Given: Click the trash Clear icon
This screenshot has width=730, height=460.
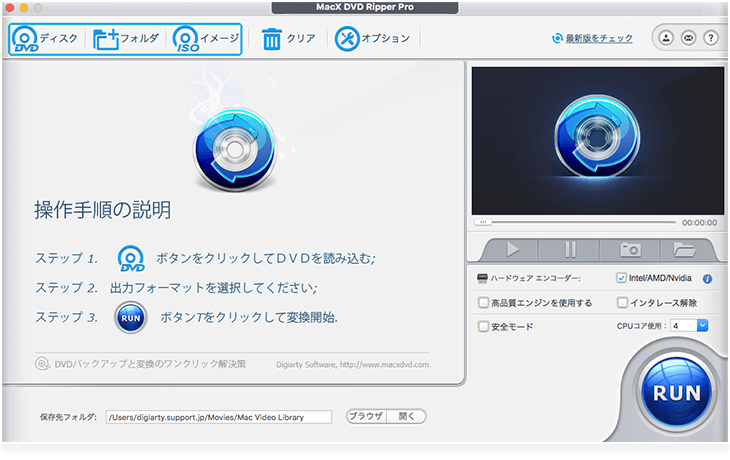Looking at the screenshot, I should pyautogui.click(x=272, y=39).
